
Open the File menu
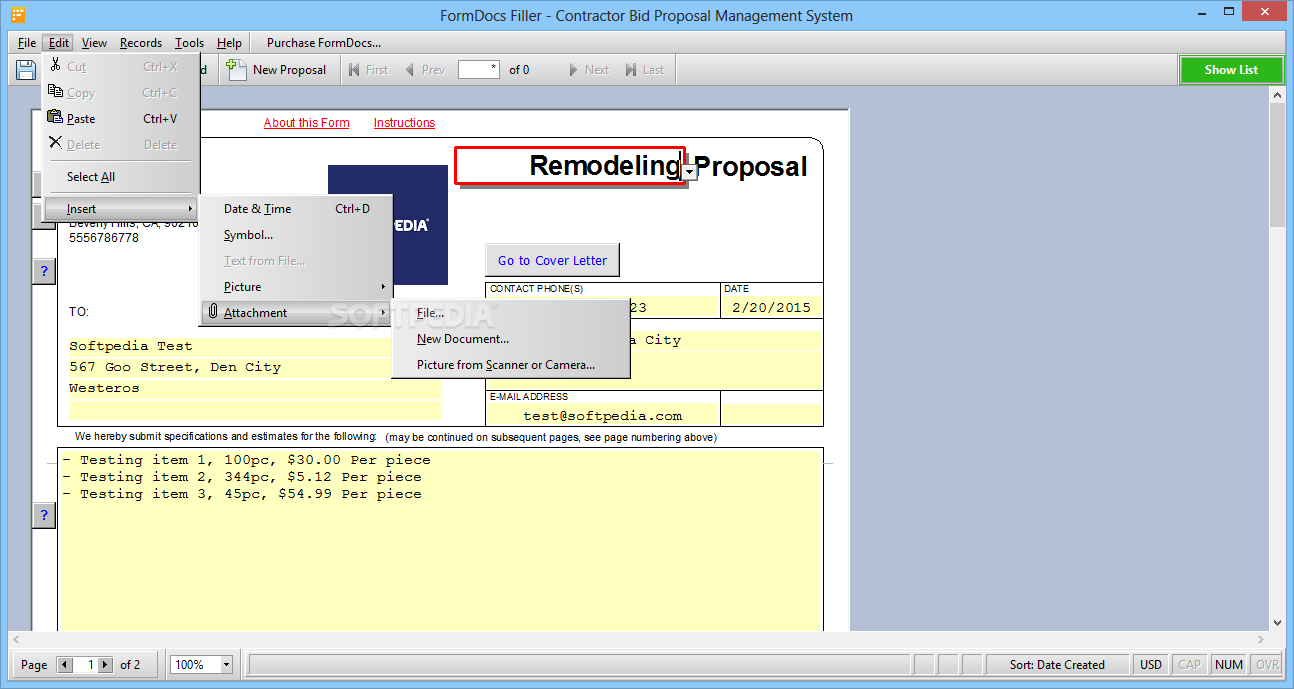[x=27, y=43]
